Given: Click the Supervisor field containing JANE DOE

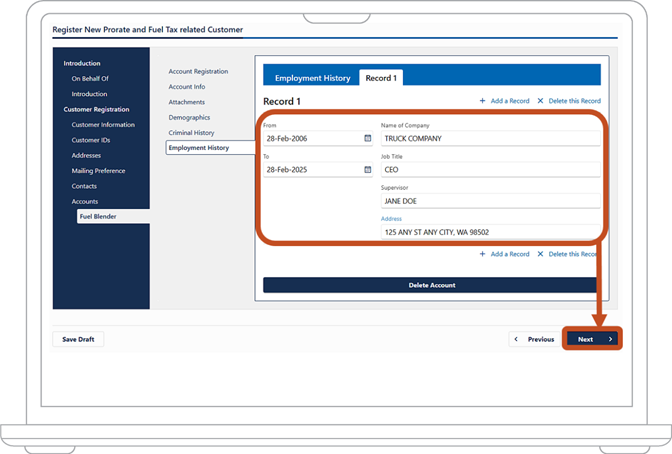Looking at the screenshot, I should pos(490,201).
